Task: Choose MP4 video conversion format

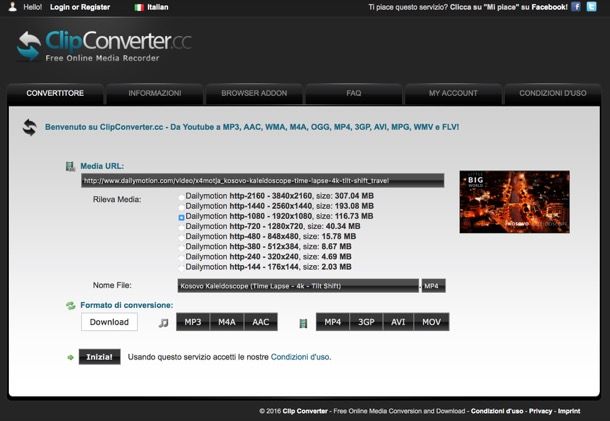Action: [x=333, y=322]
